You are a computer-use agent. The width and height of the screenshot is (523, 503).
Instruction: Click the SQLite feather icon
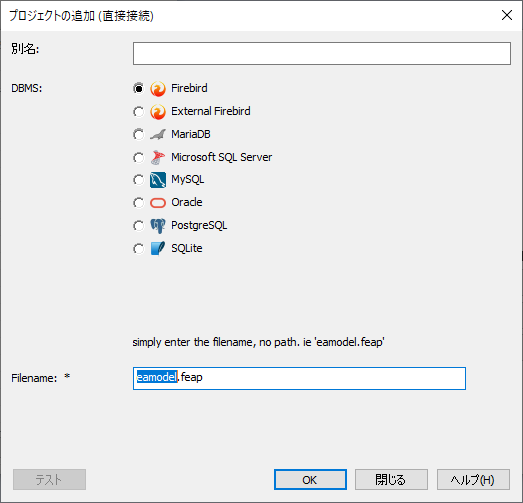(x=158, y=248)
